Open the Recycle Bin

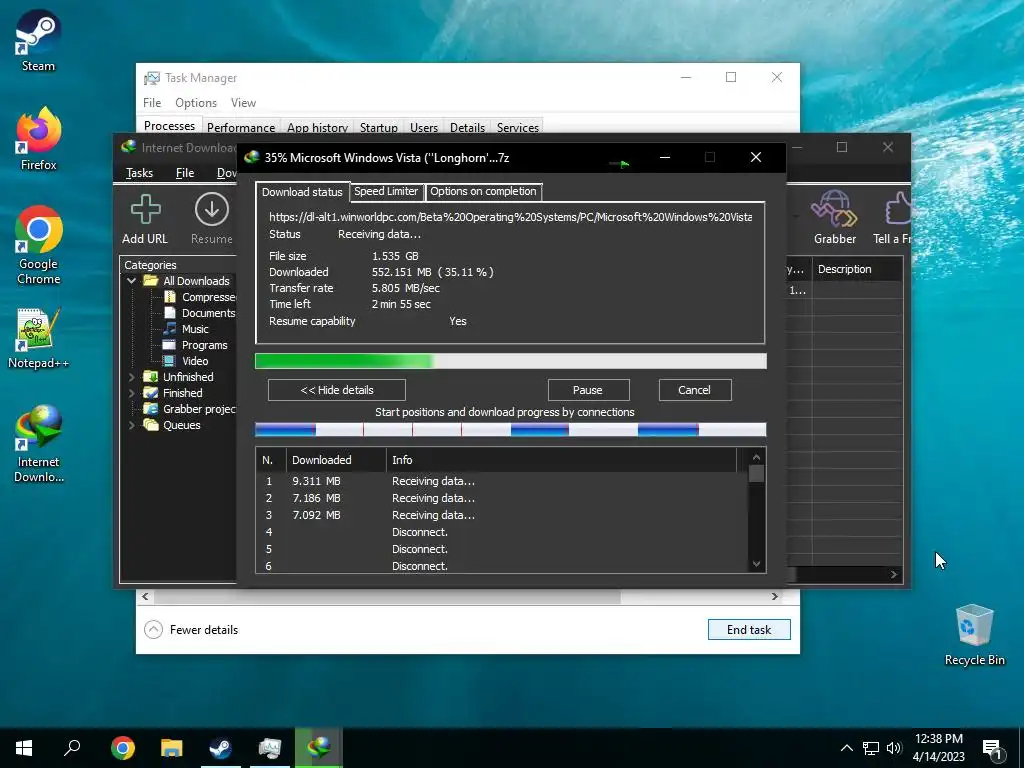(x=974, y=635)
